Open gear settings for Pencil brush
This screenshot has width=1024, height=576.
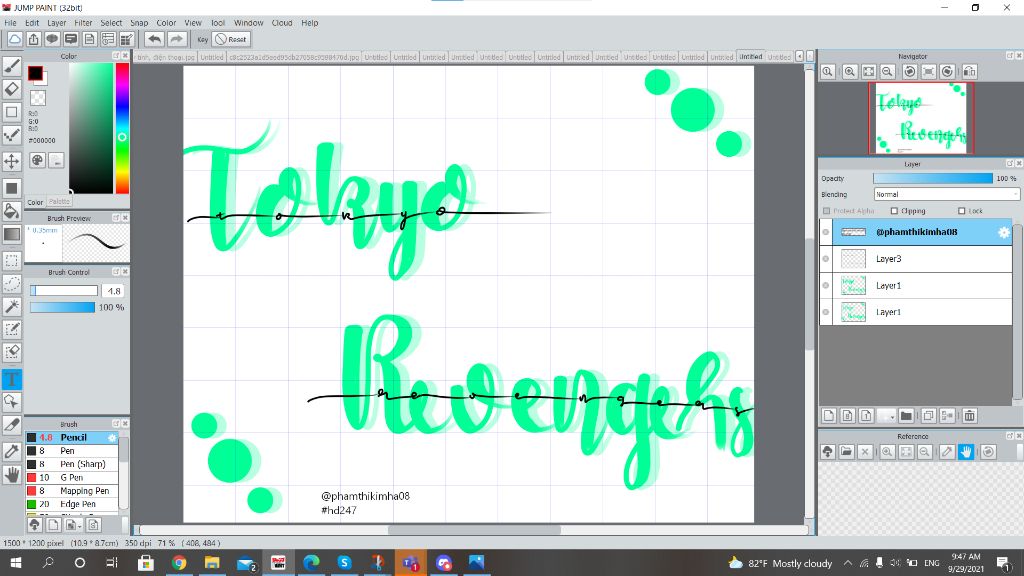(x=112, y=438)
